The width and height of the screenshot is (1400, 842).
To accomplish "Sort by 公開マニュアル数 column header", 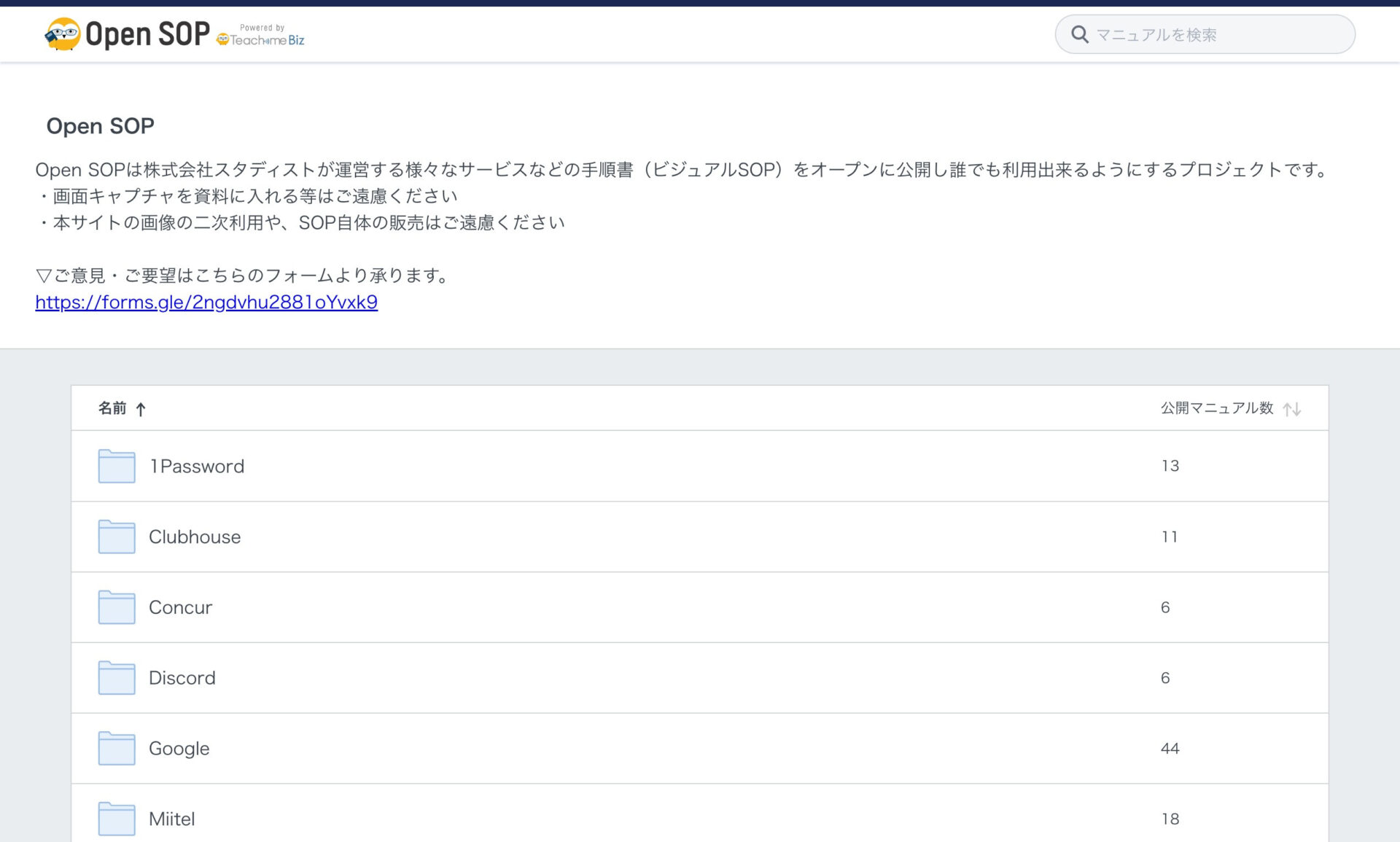I will pyautogui.click(x=1217, y=408).
